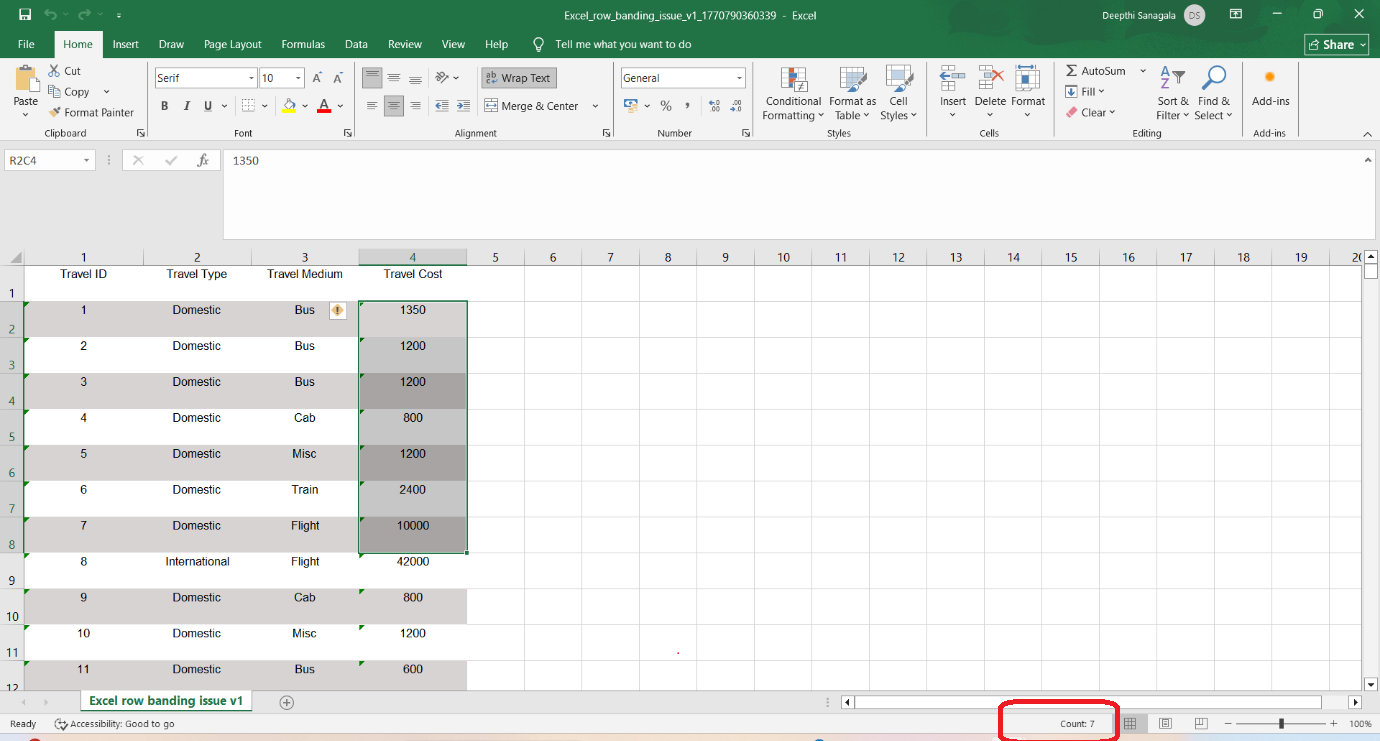The image size is (1380, 741).
Task: Click the Comma Style icon
Action: [688, 106]
